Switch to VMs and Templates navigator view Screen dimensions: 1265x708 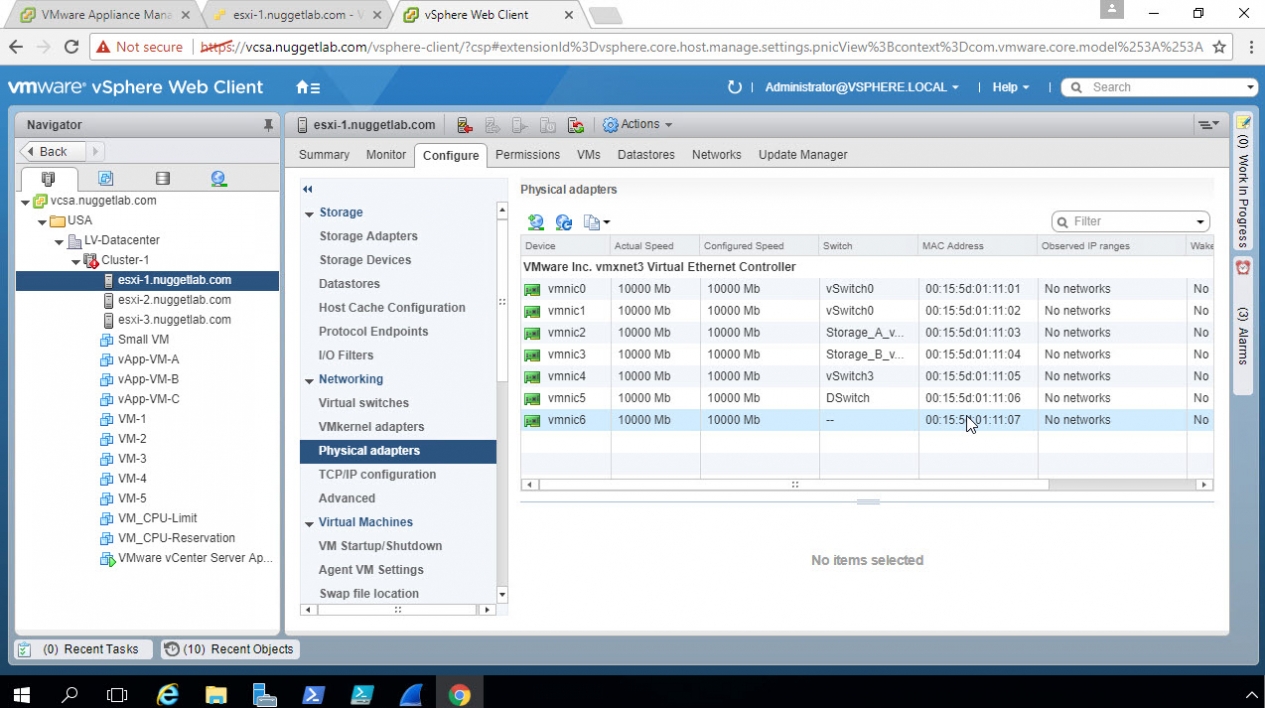point(105,179)
